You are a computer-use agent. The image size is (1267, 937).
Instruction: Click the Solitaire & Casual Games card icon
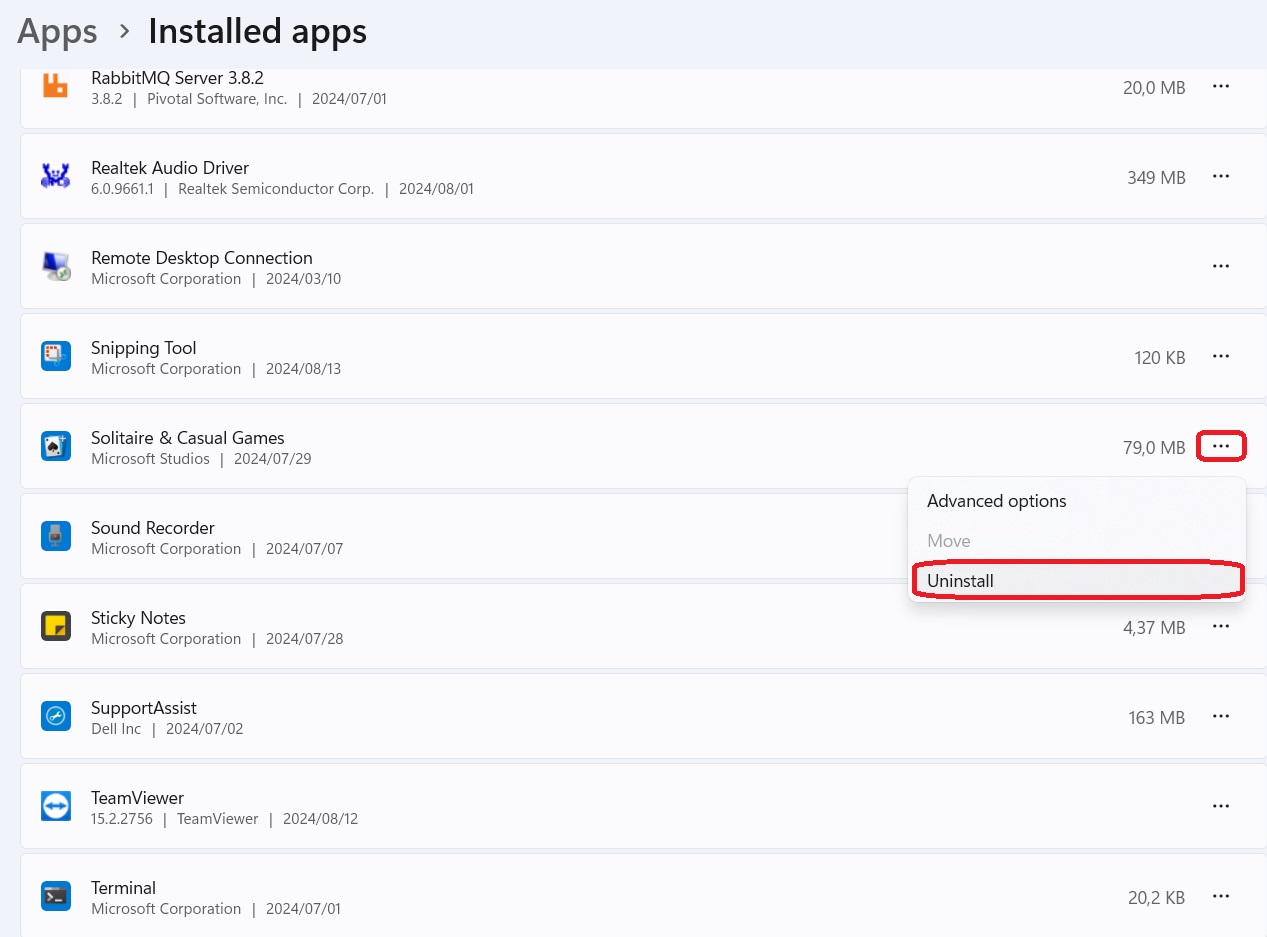pos(55,446)
